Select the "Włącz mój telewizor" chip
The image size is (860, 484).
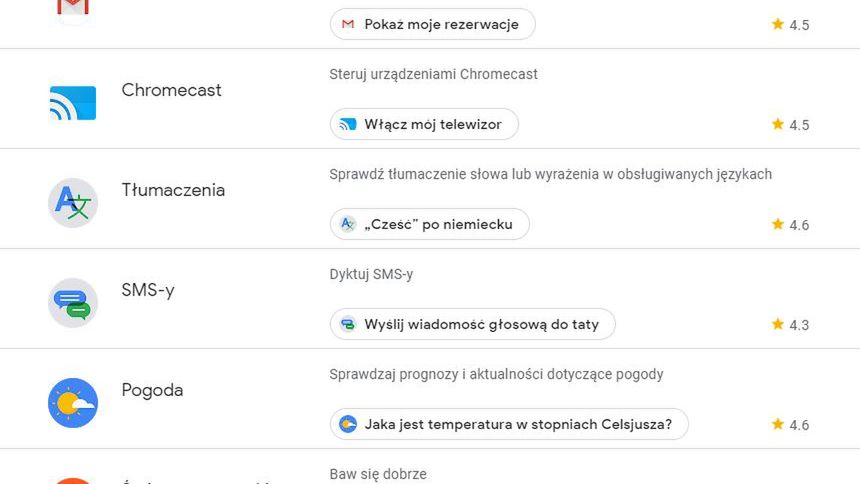tap(424, 124)
